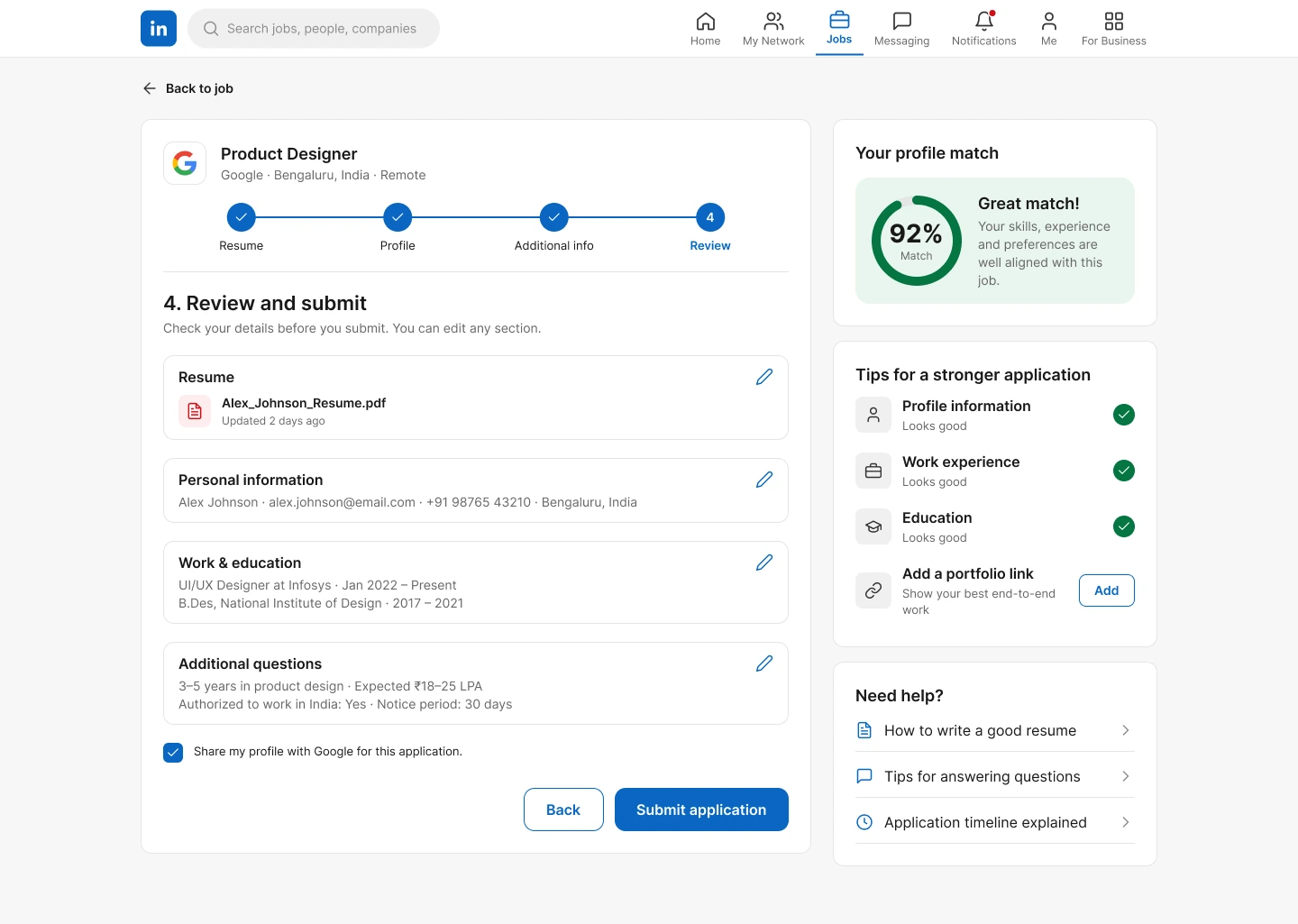This screenshot has width=1298, height=924.
Task: View the Notifications tab
Action: 984,29
